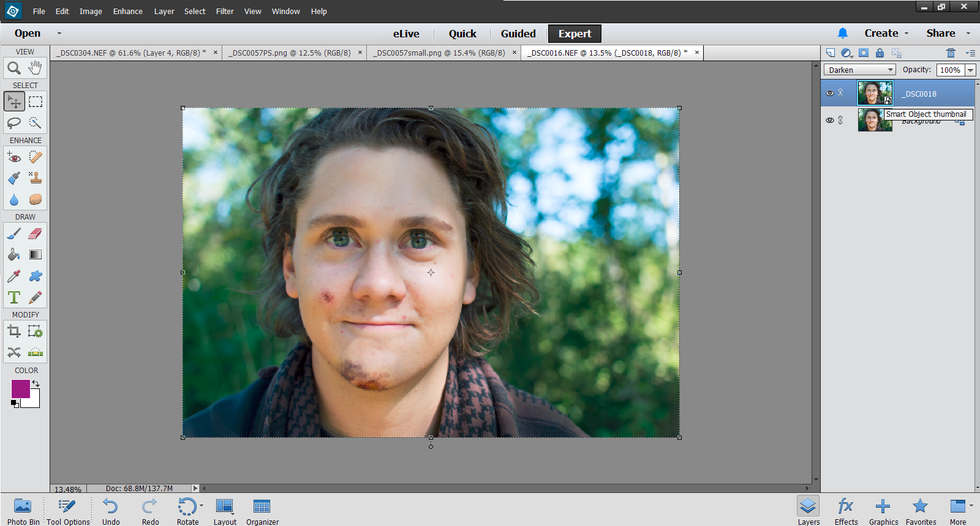The width and height of the screenshot is (980, 526).
Task: Click the Paint Bucket tool
Action: click(x=14, y=254)
